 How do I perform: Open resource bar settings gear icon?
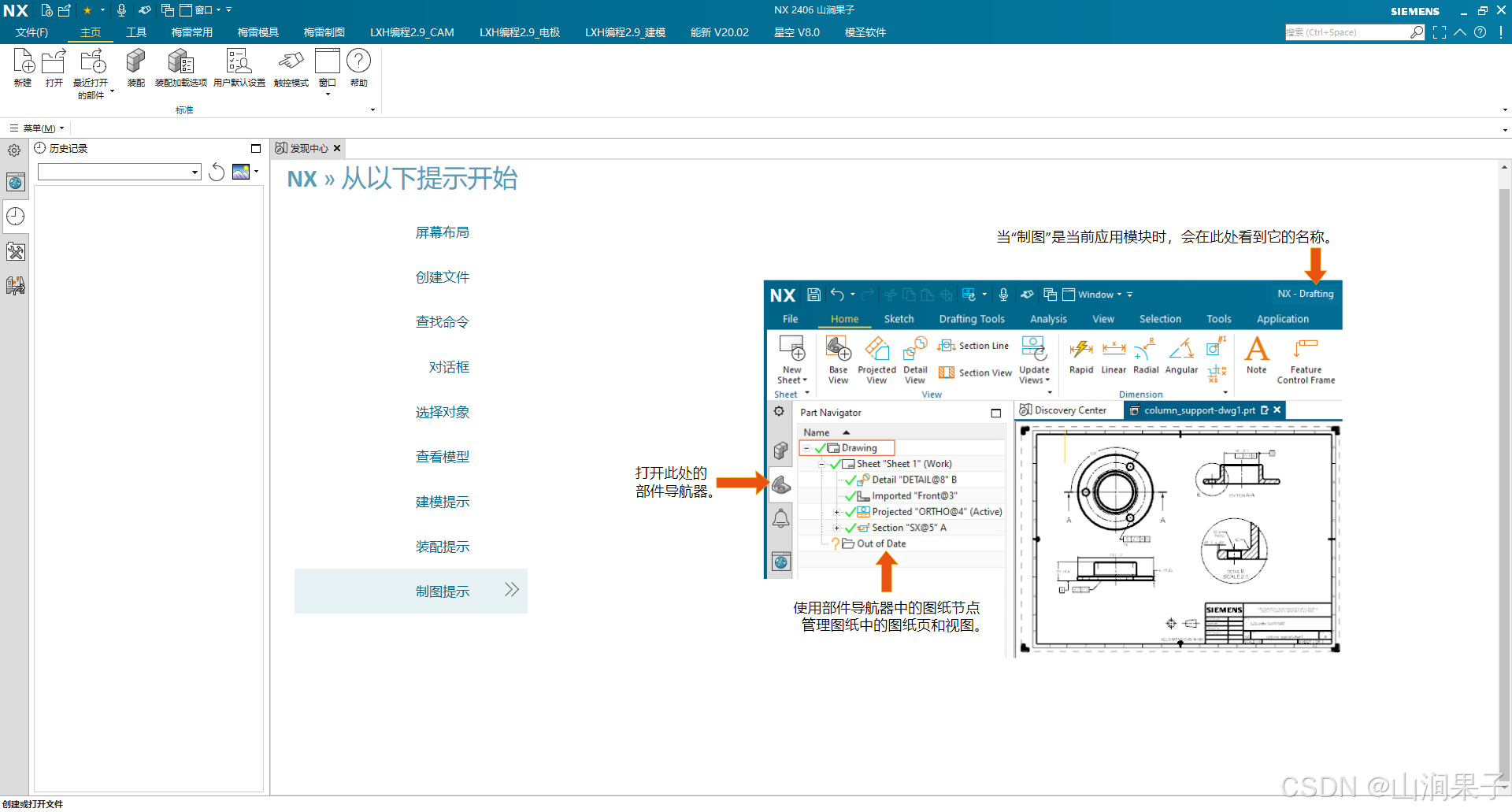tap(14, 150)
